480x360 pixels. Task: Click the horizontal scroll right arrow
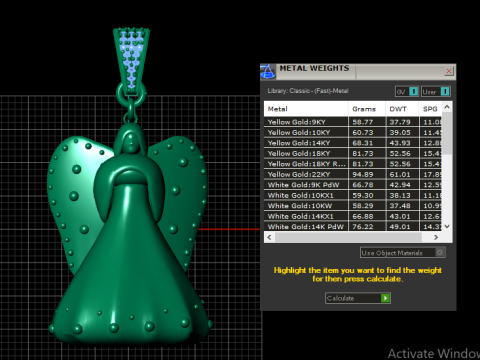[x=436, y=237]
